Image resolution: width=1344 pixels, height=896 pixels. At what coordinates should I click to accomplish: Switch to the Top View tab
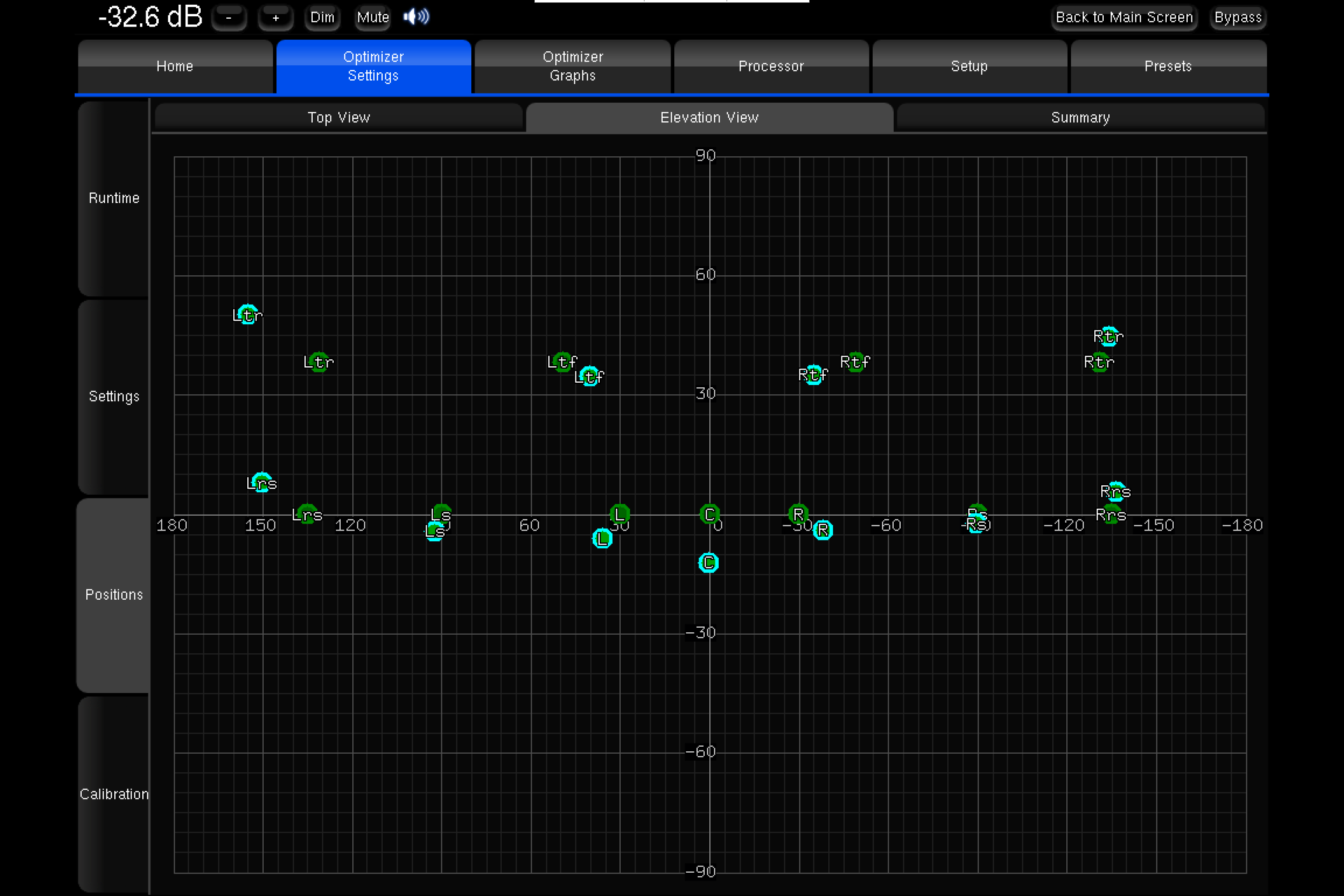tap(339, 118)
